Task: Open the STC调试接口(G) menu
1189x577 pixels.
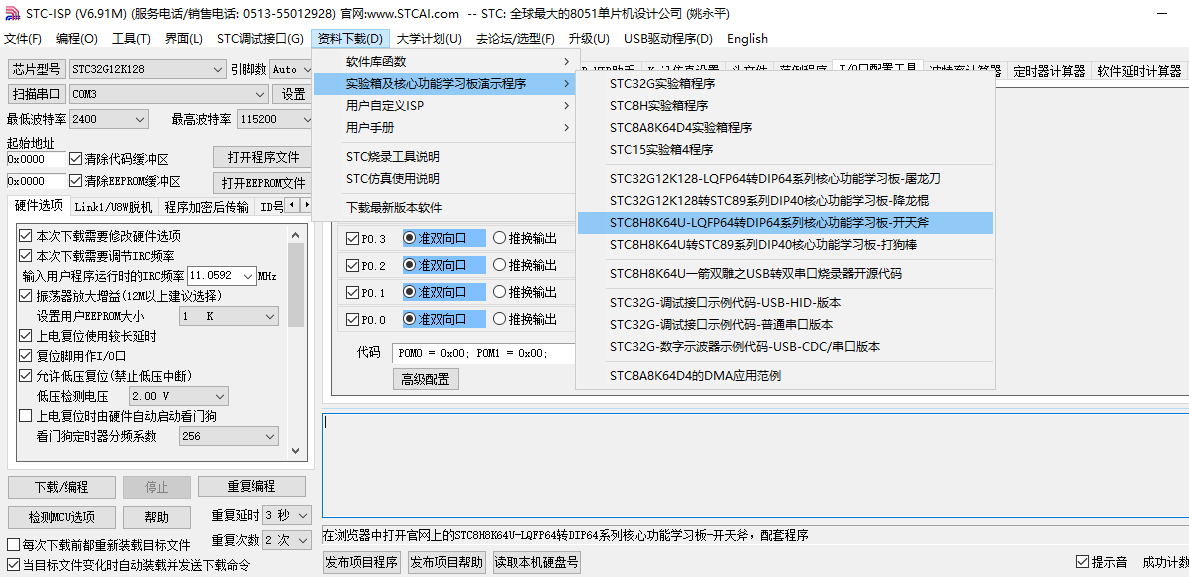Action: pos(260,39)
